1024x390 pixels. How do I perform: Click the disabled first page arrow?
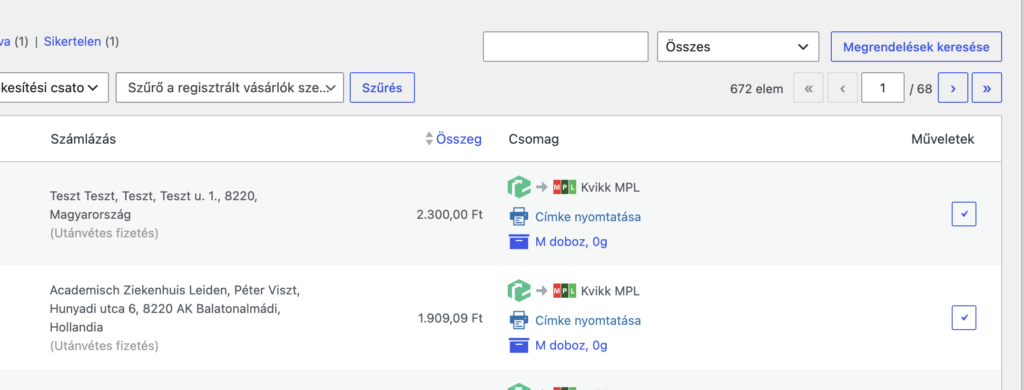(x=808, y=88)
